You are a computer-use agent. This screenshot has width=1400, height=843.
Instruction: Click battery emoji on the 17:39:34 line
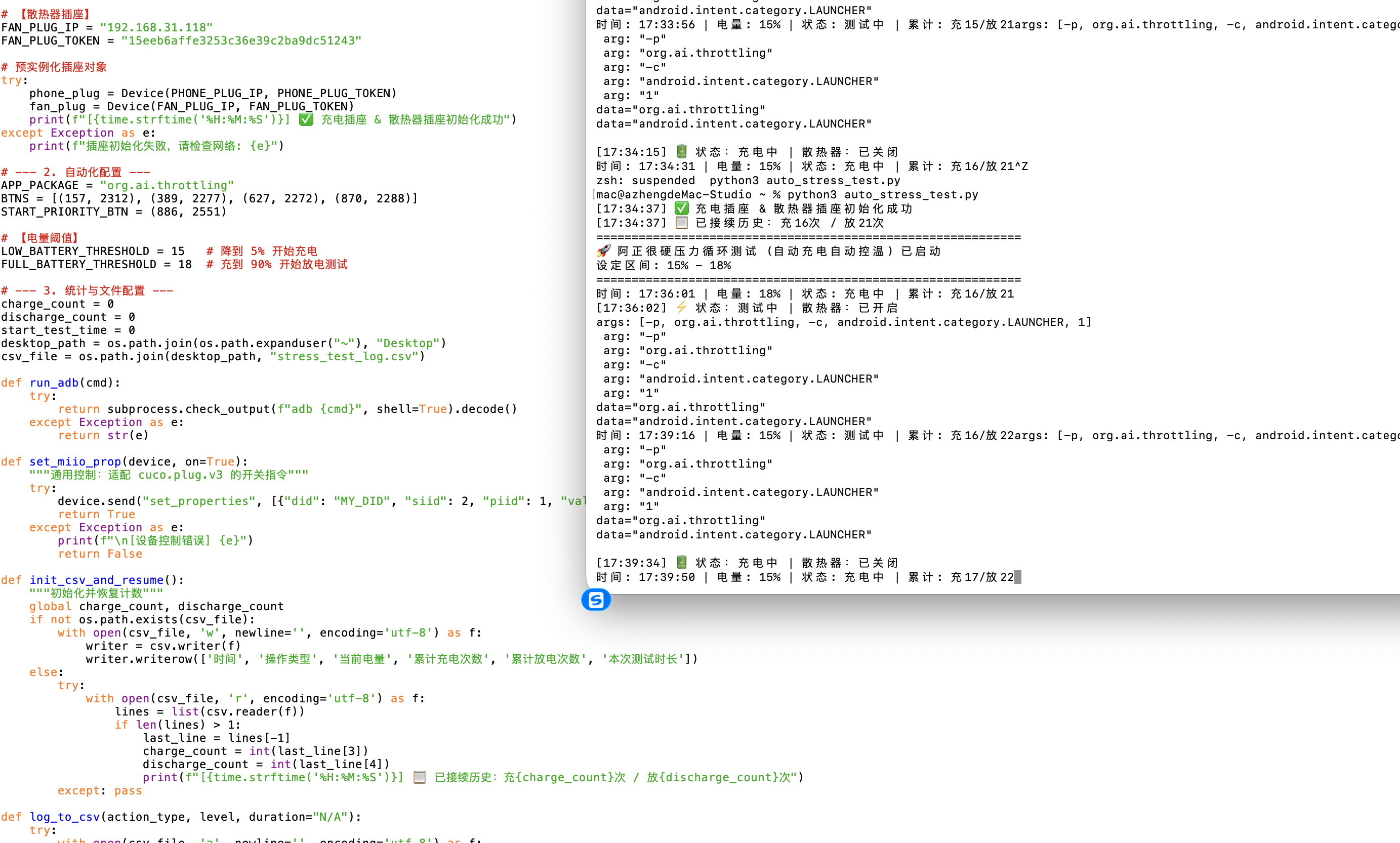(x=681, y=562)
